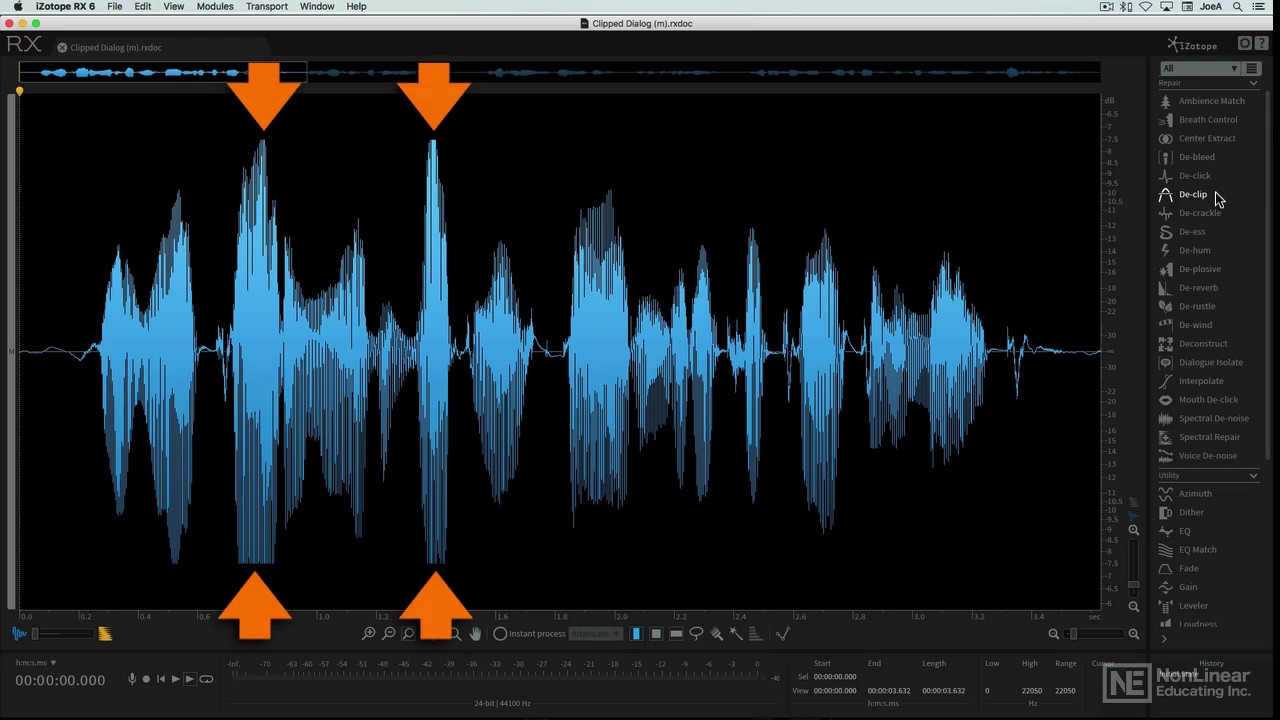
Task: Open the Spectral De-noise module
Action: 1204,418
